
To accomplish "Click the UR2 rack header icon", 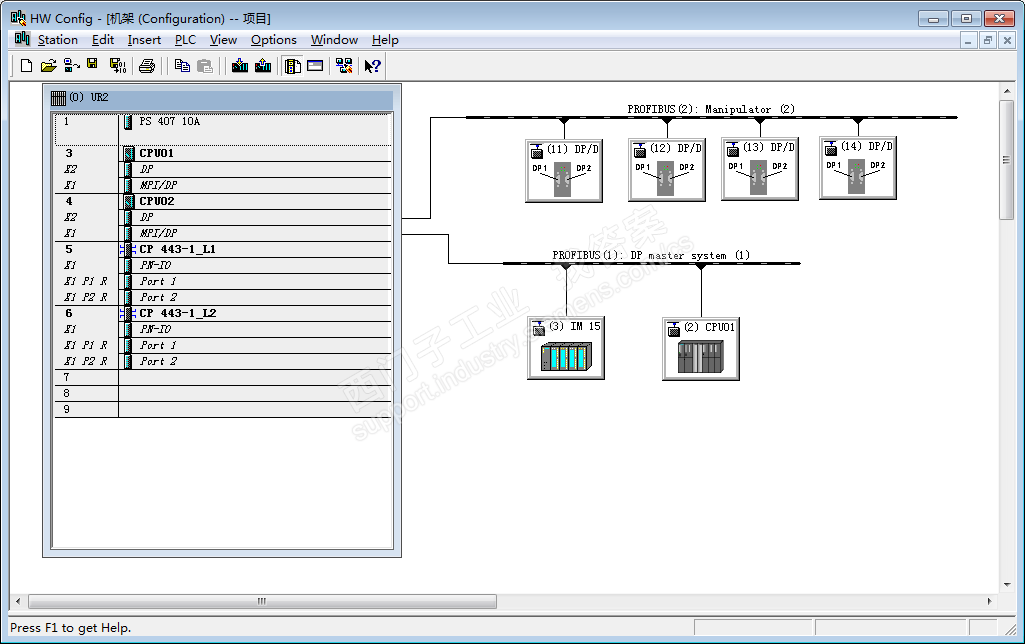I will click(x=58, y=98).
